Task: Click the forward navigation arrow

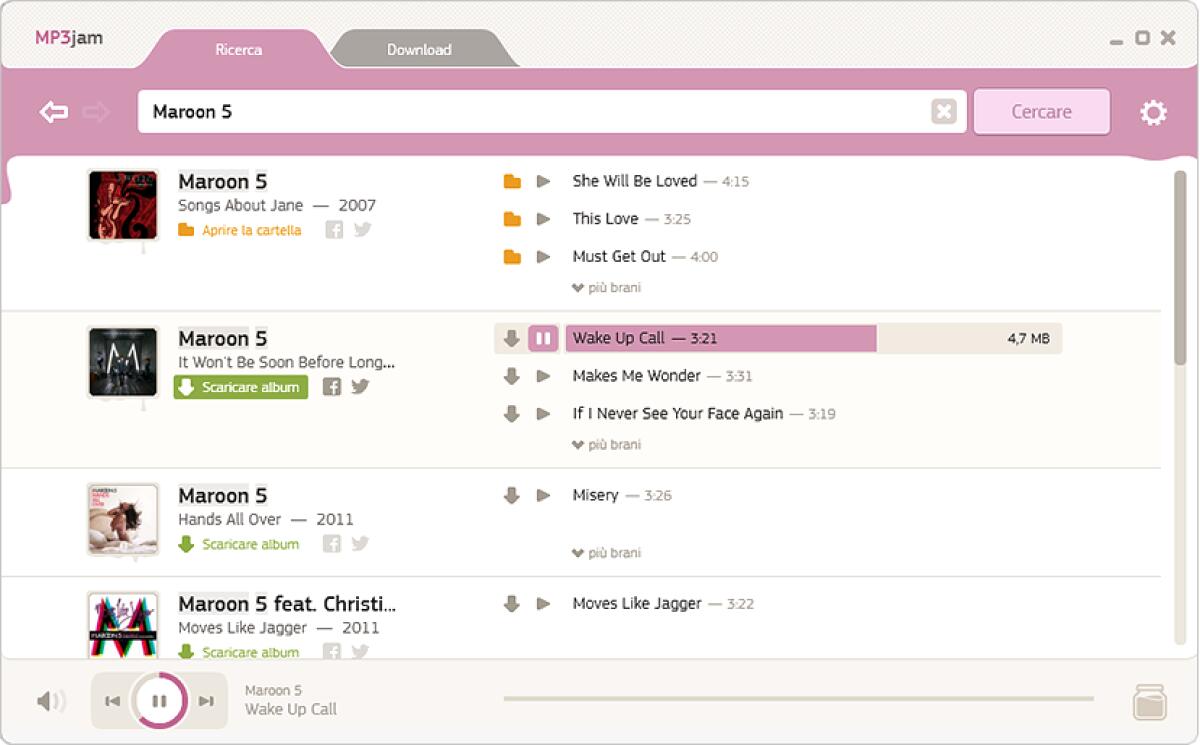Action: coord(96,111)
